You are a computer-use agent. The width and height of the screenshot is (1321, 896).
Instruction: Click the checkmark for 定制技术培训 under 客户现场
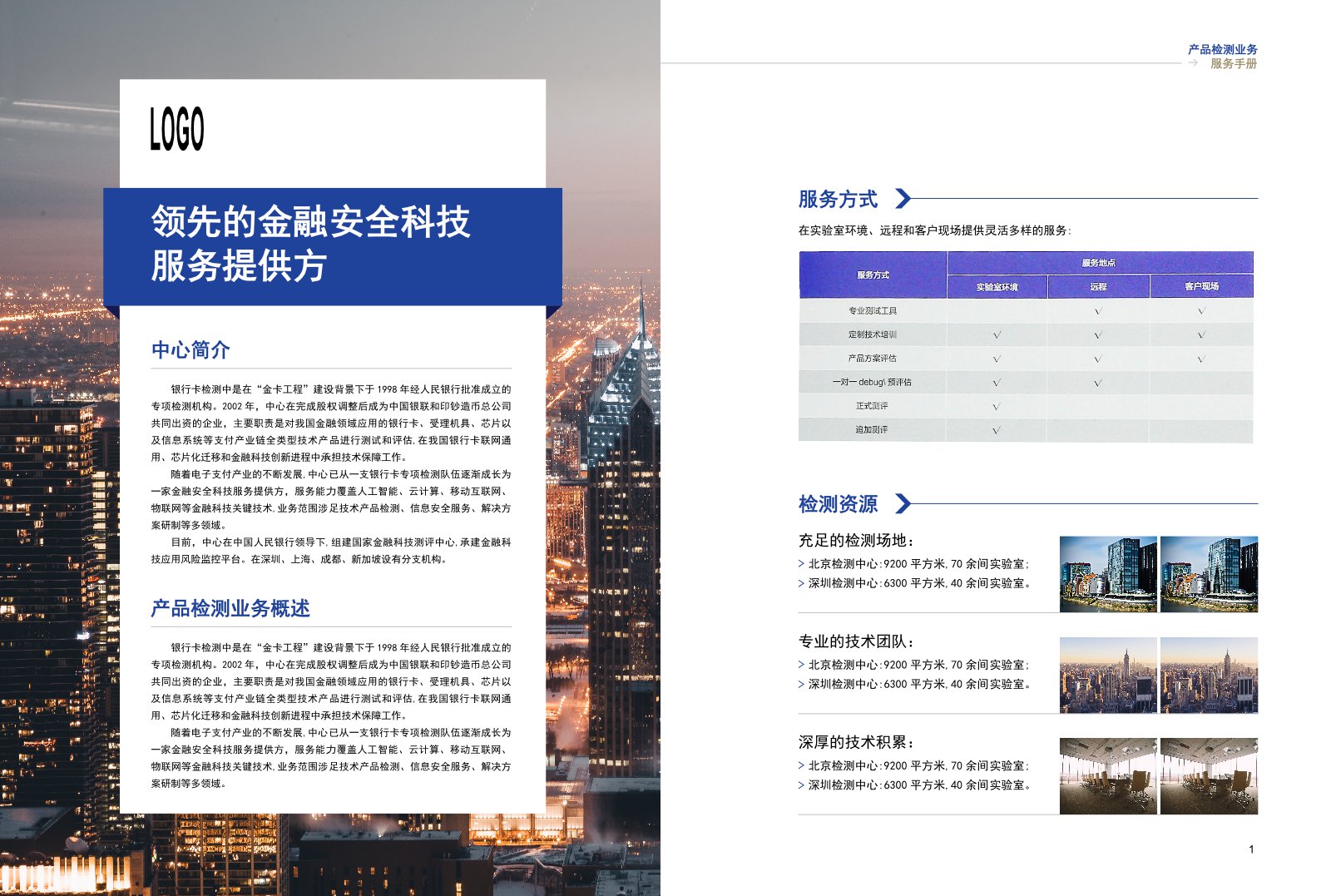click(1201, 335)
